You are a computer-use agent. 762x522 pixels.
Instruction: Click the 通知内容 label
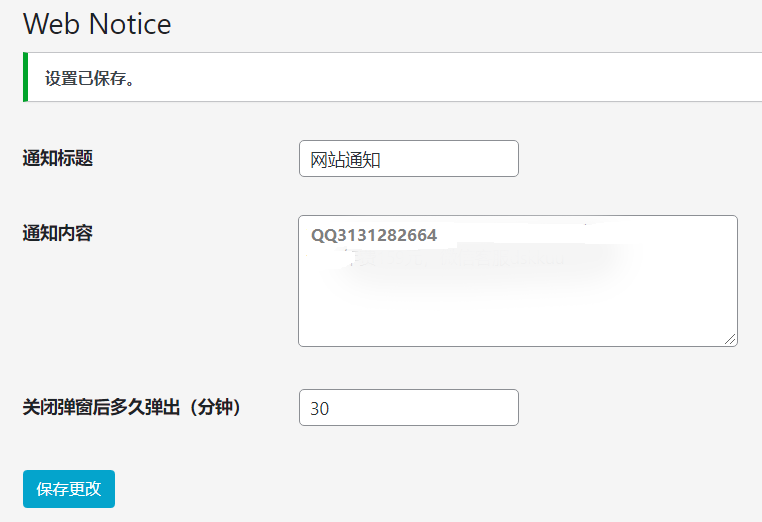pos(57,233)
